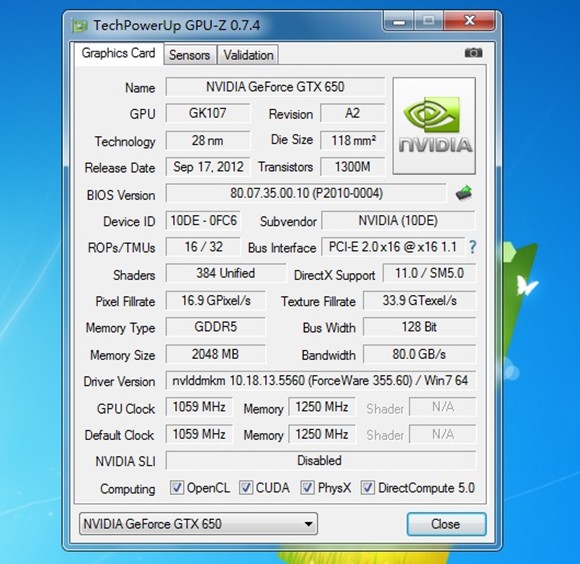580x564 pixels.
Task: Click the Default Clock field 1059 MHz
Action: [x=199, y=434]
